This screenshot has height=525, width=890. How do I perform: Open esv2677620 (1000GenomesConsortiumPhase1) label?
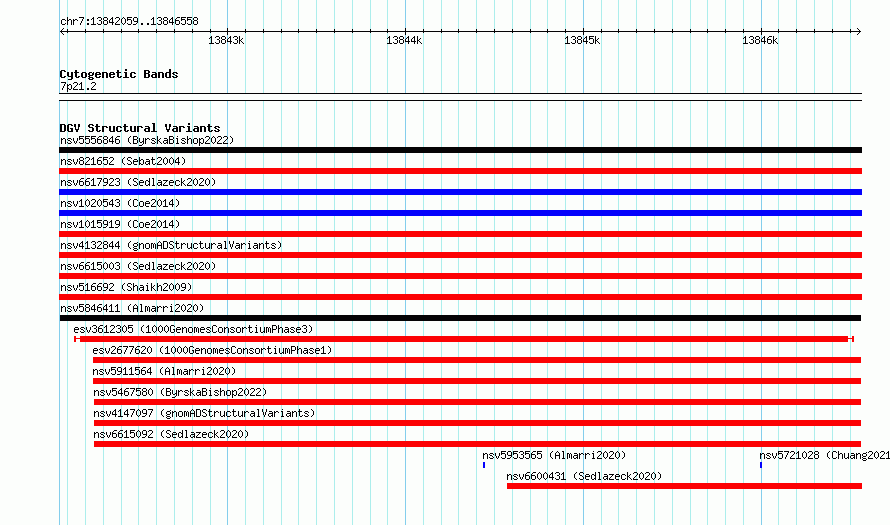click(212, 350)
